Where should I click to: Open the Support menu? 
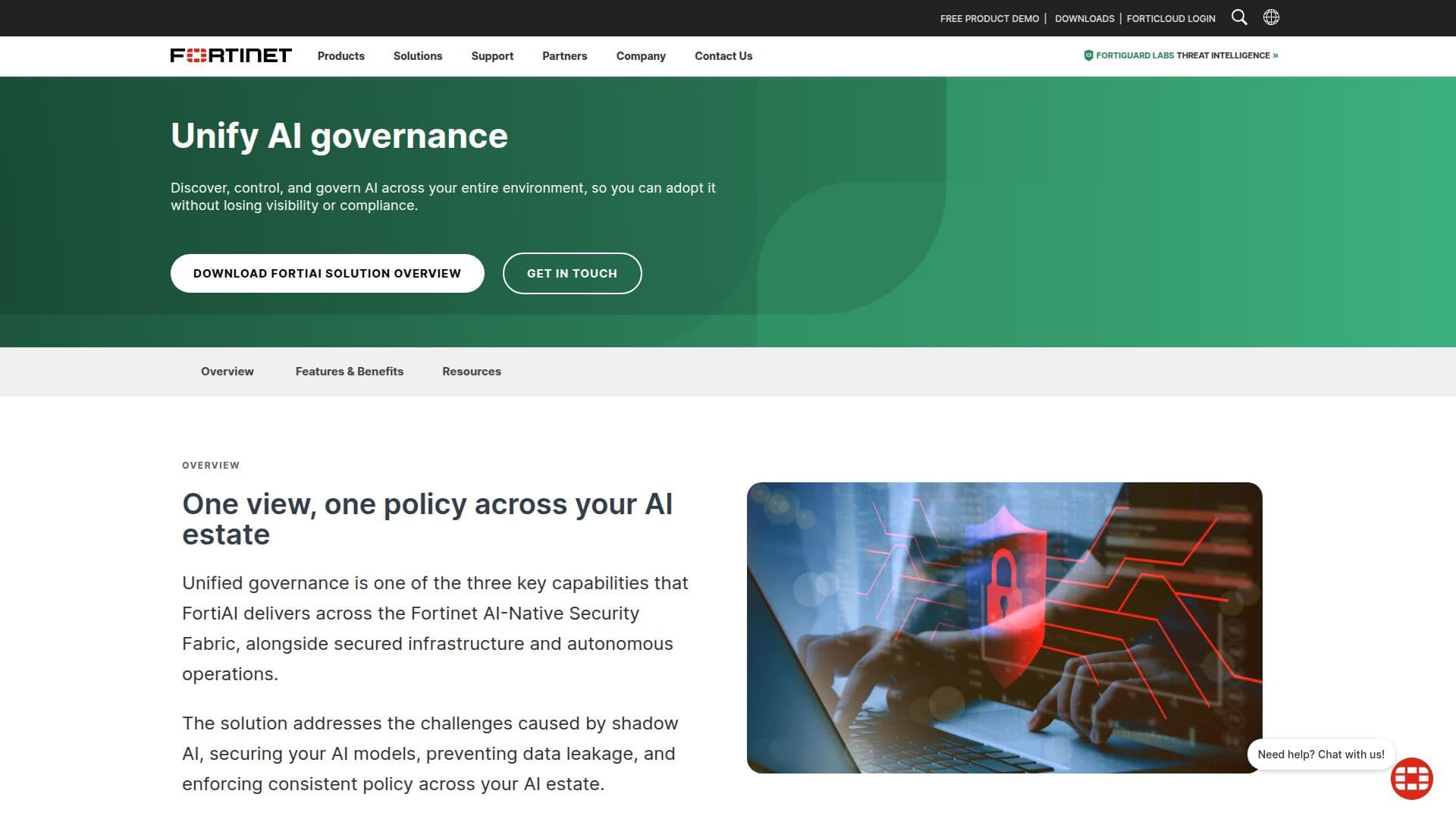click(492, 56)
